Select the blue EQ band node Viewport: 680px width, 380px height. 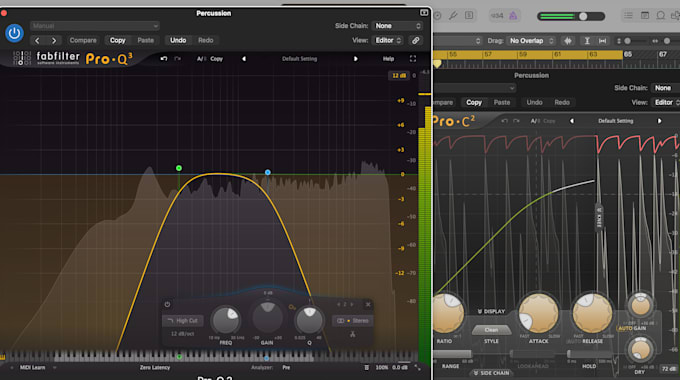click(x=268, y=172)
